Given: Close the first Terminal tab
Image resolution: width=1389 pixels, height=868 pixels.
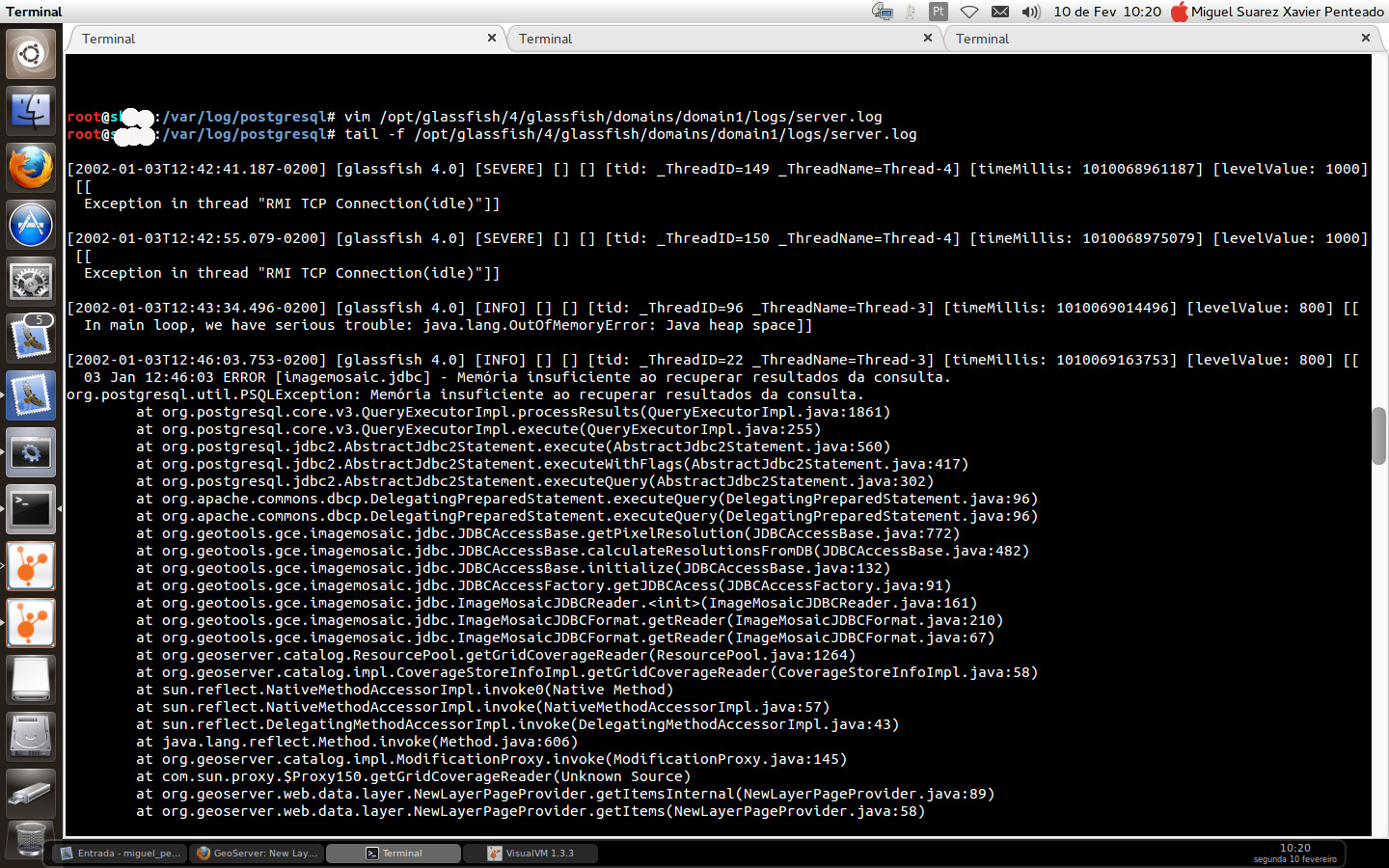Looking at the screenshot, I should pos(492,38).
